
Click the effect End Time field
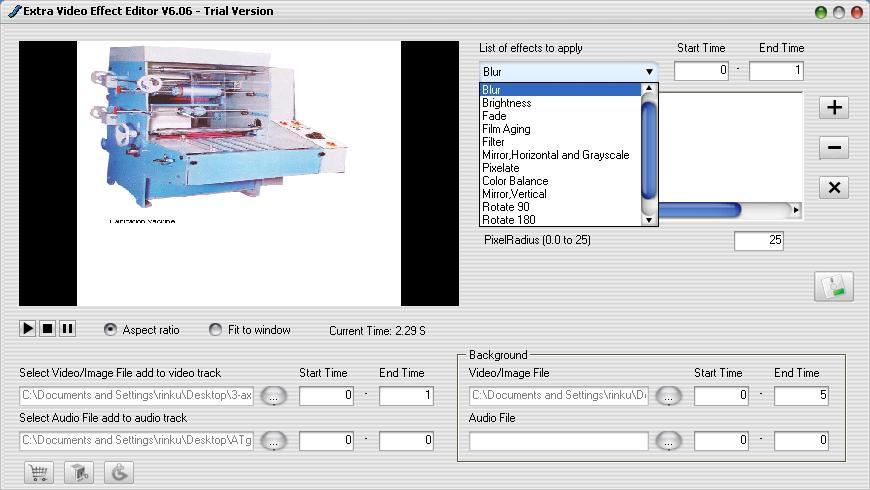[x=776, y=70]
